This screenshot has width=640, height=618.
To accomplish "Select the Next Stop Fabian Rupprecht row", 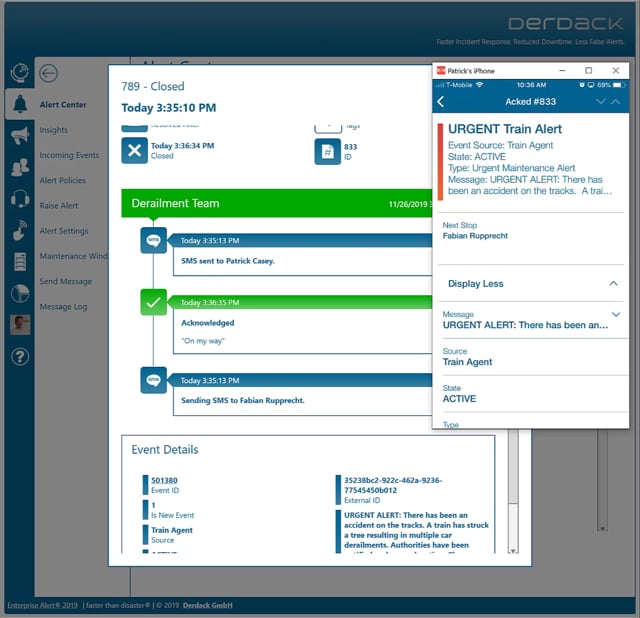I will coord(531,239).
